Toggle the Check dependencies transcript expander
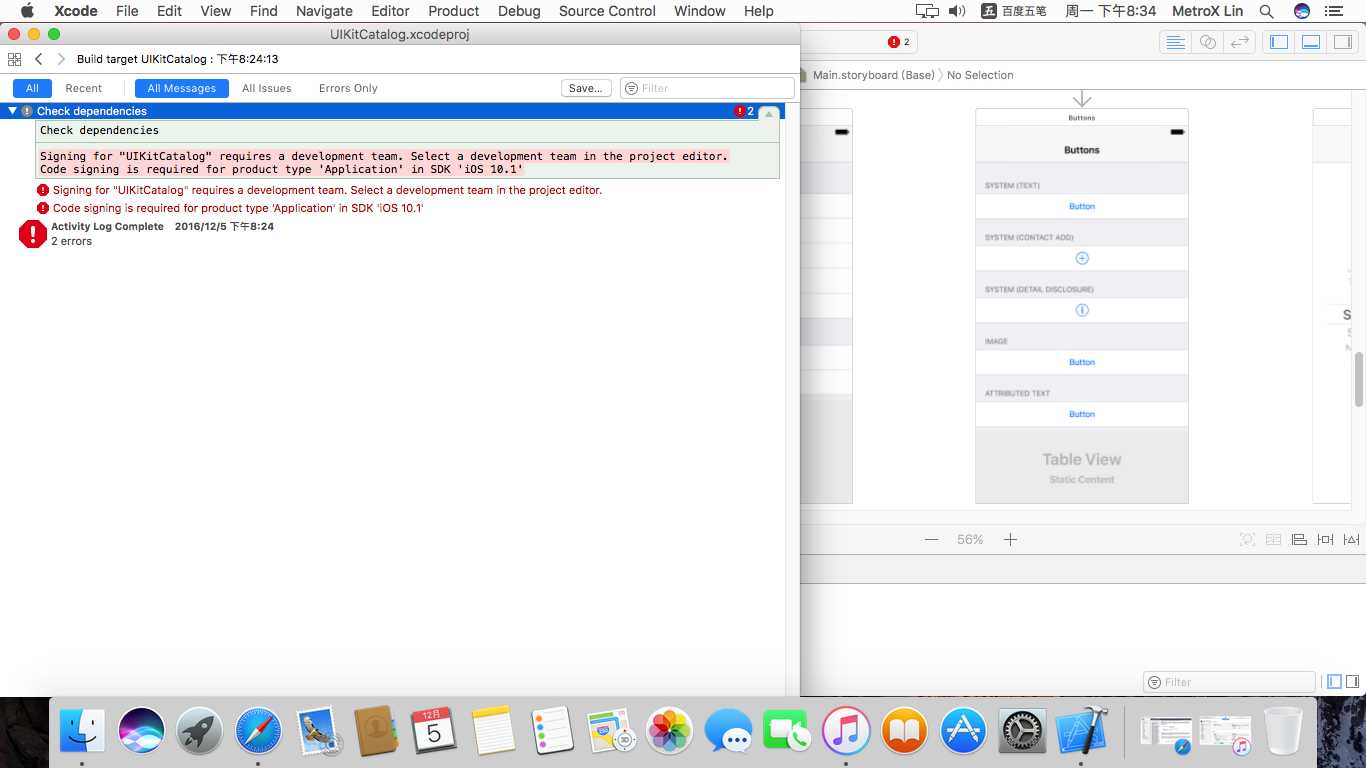 [x=768, y=112]
